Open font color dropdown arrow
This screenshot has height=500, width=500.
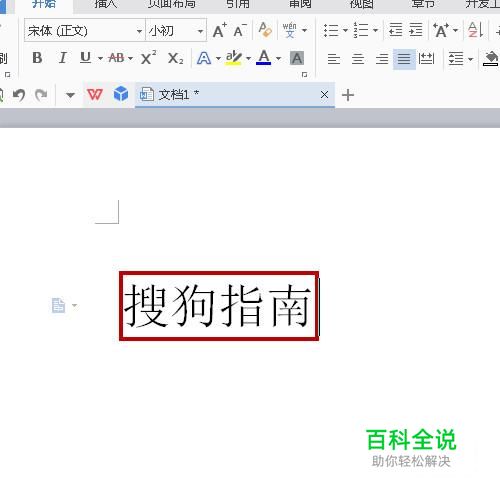click(278, 59)
